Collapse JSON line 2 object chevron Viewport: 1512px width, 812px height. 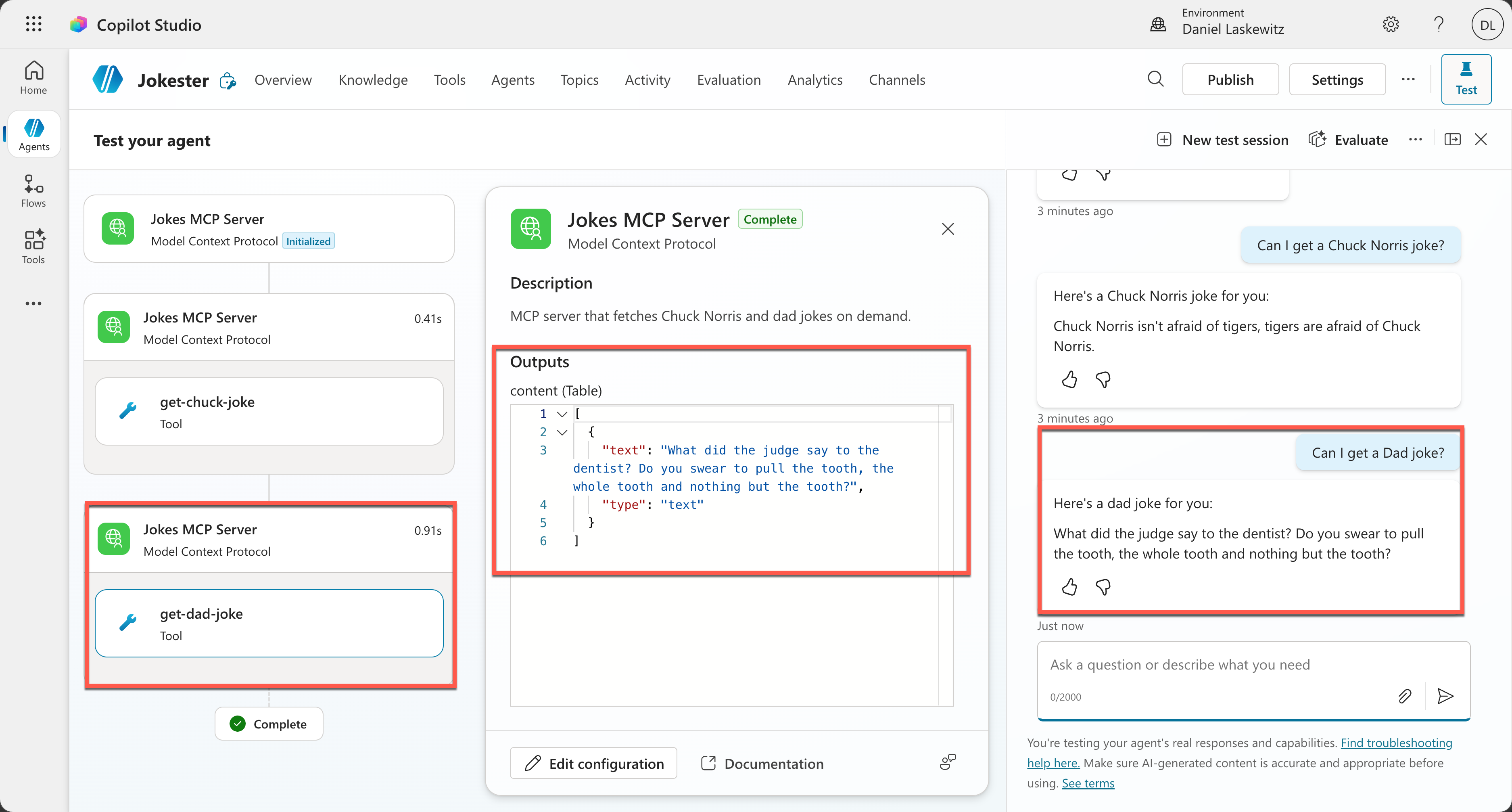point(562,432)
